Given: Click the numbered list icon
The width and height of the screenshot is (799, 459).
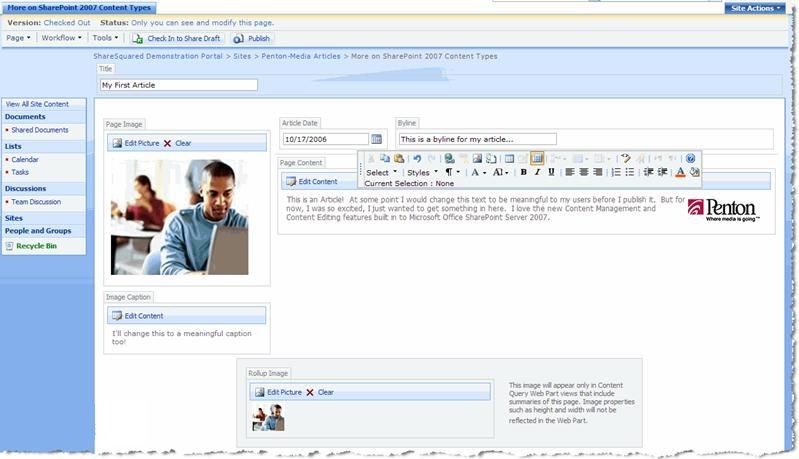Looking at the screenshot, I should (x=616, y=172).
